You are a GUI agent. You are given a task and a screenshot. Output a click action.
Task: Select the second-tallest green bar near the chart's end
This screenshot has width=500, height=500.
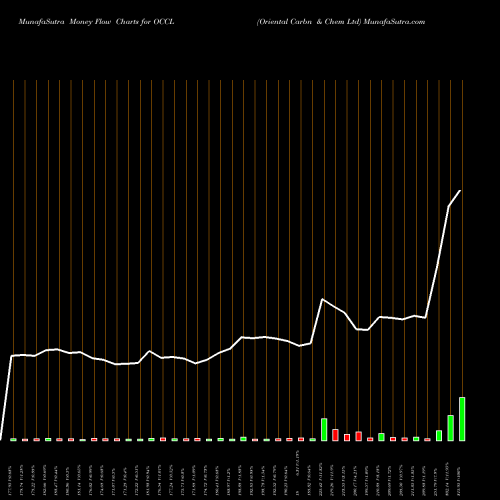[450, 428]
